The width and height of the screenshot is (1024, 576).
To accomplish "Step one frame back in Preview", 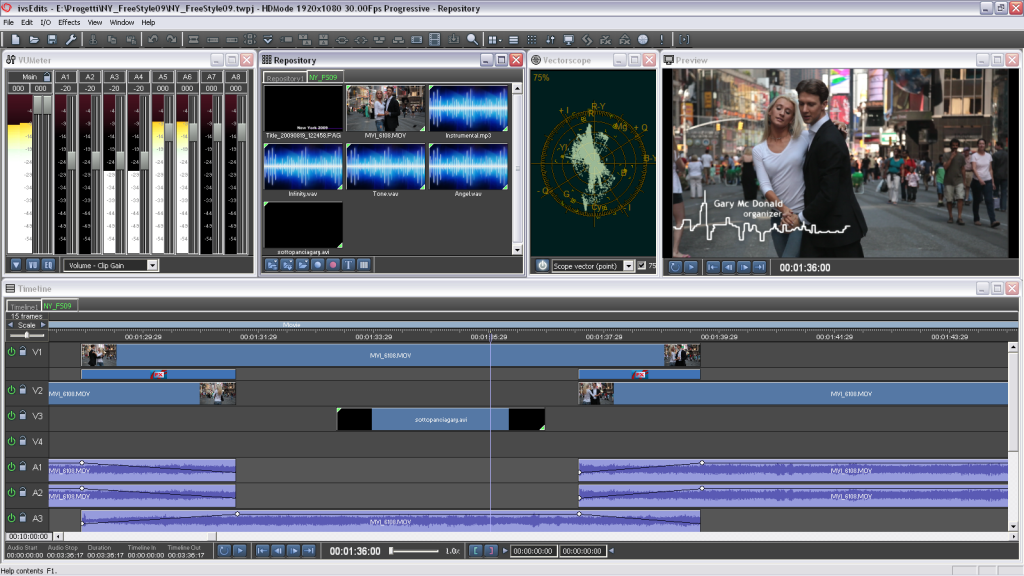I will coord(728,267).
